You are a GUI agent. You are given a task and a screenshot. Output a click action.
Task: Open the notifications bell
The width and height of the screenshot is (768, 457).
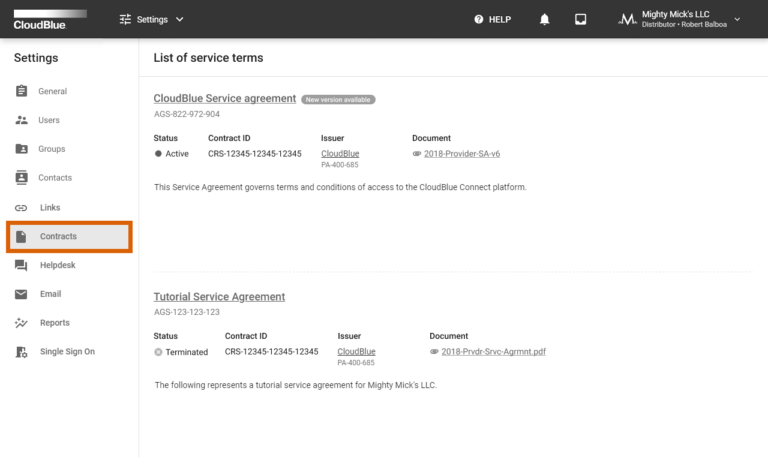pyautogui.click(x=544, y=19)
